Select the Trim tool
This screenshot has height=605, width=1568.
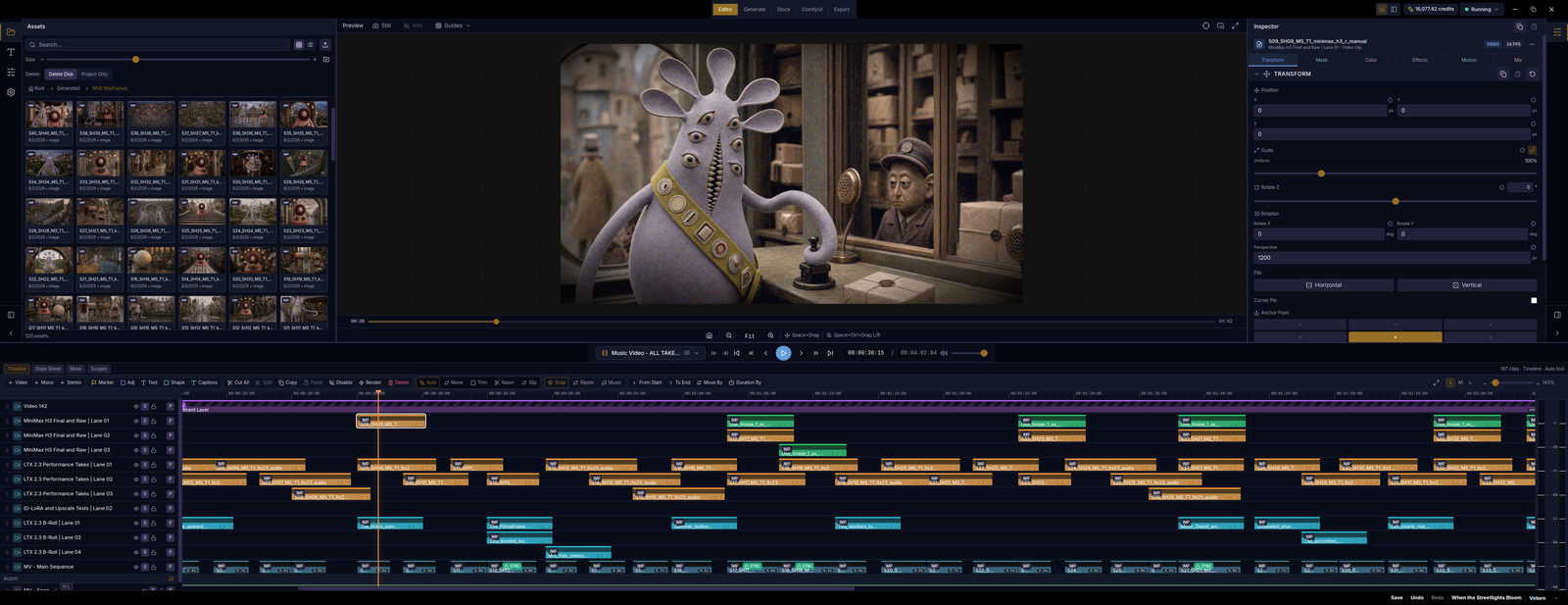pos(478,382)
